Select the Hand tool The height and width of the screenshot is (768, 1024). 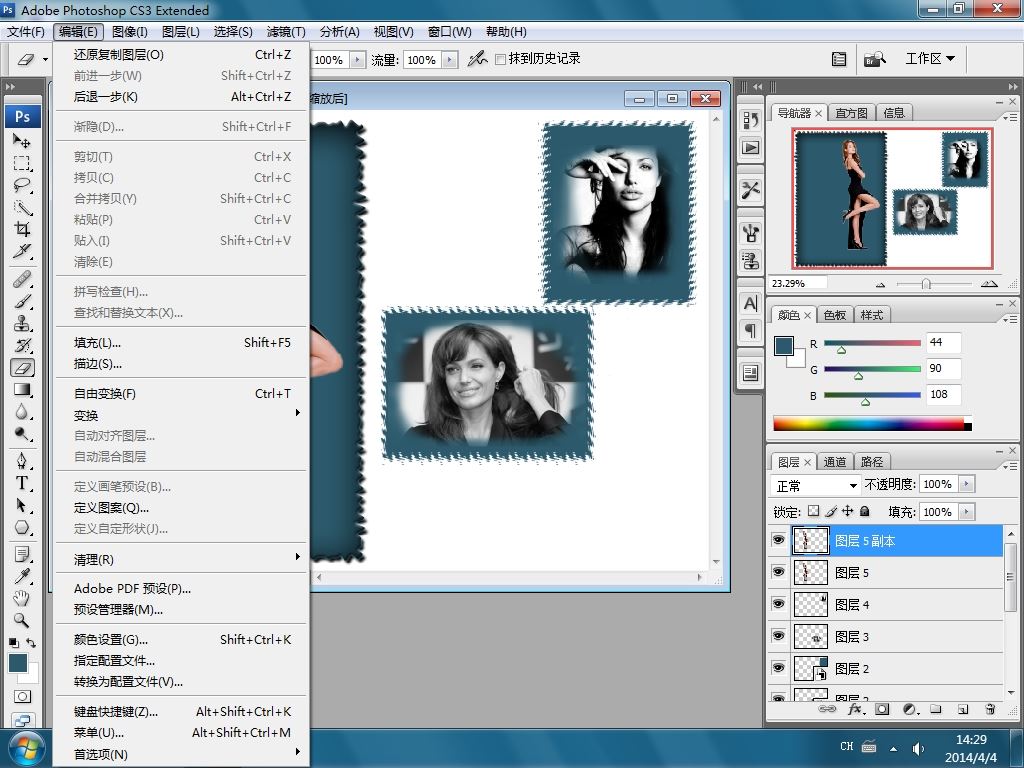click(x=22, y=598)
